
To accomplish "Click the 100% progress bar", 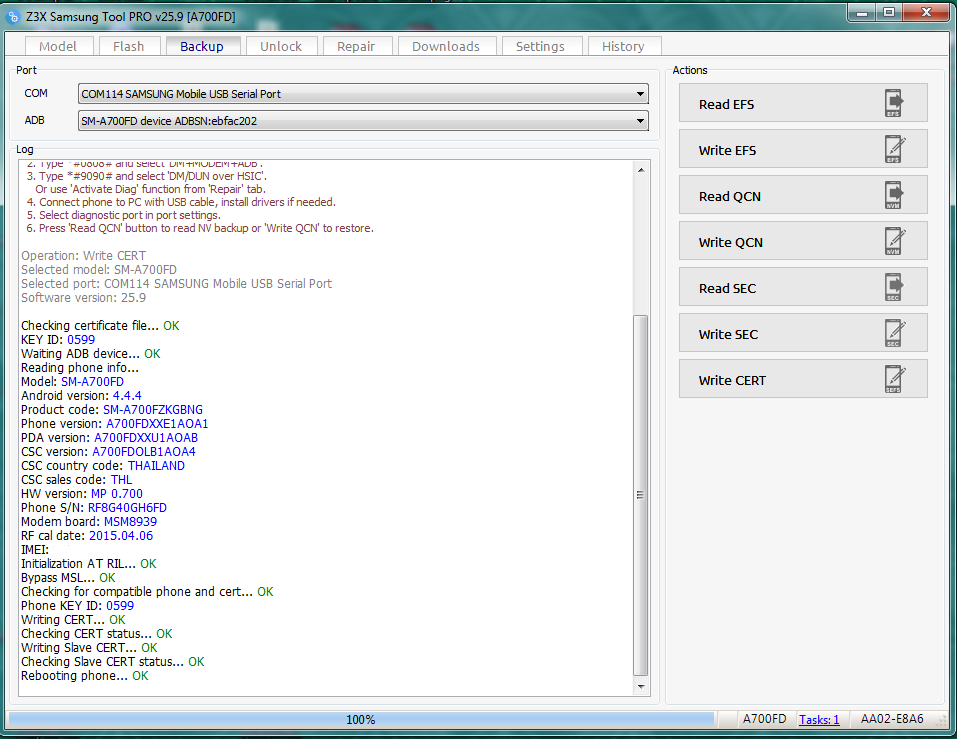I will [361, 719].
